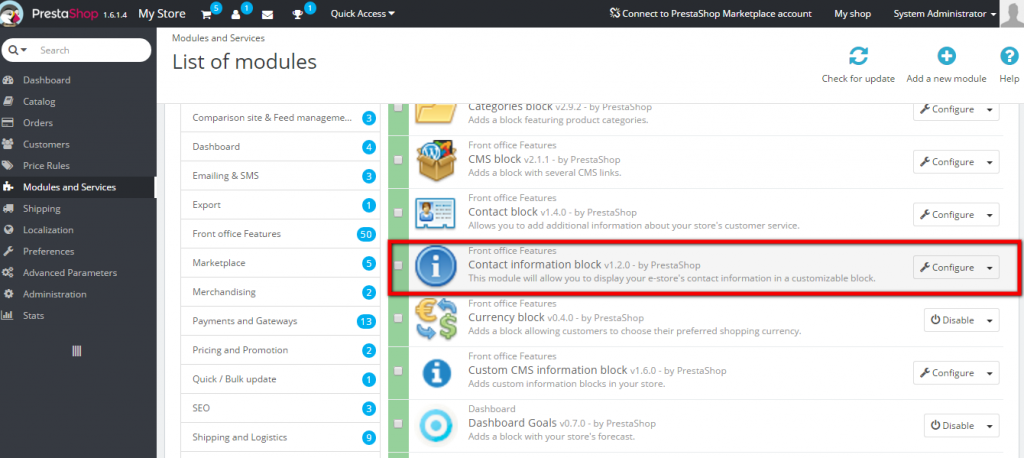Open the shopping cart notifications icon
This screenshot has width=1024, height=458.
206,14
